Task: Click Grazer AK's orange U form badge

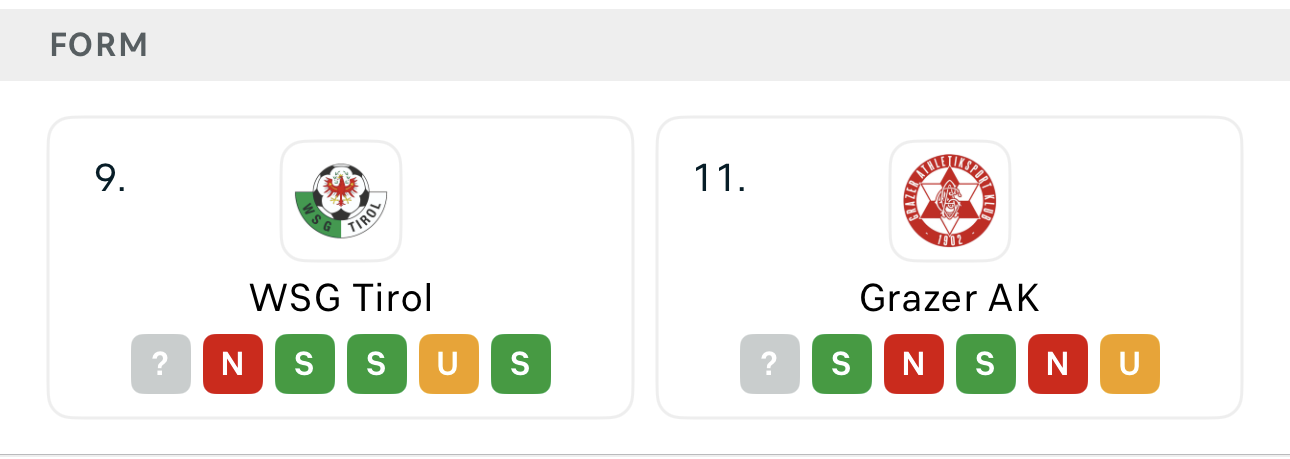Action: click(x=1130, y=364)
